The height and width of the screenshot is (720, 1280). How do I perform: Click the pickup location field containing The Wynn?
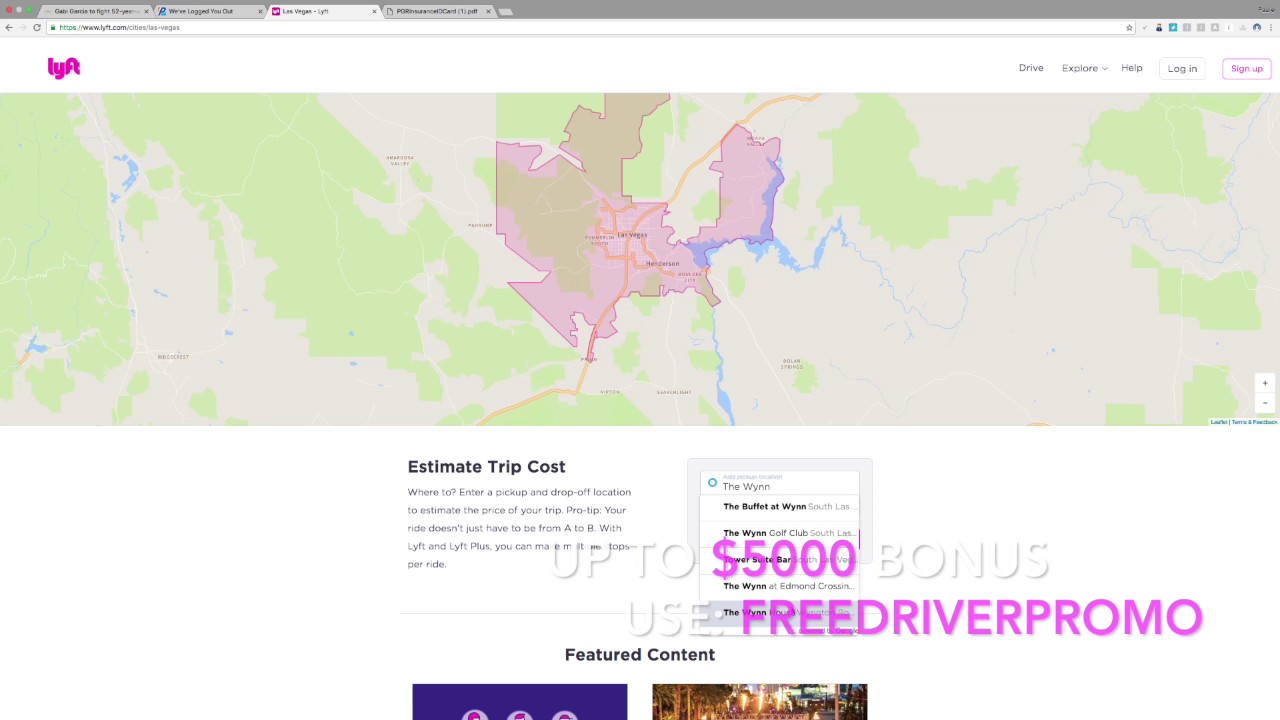(780, 483)
